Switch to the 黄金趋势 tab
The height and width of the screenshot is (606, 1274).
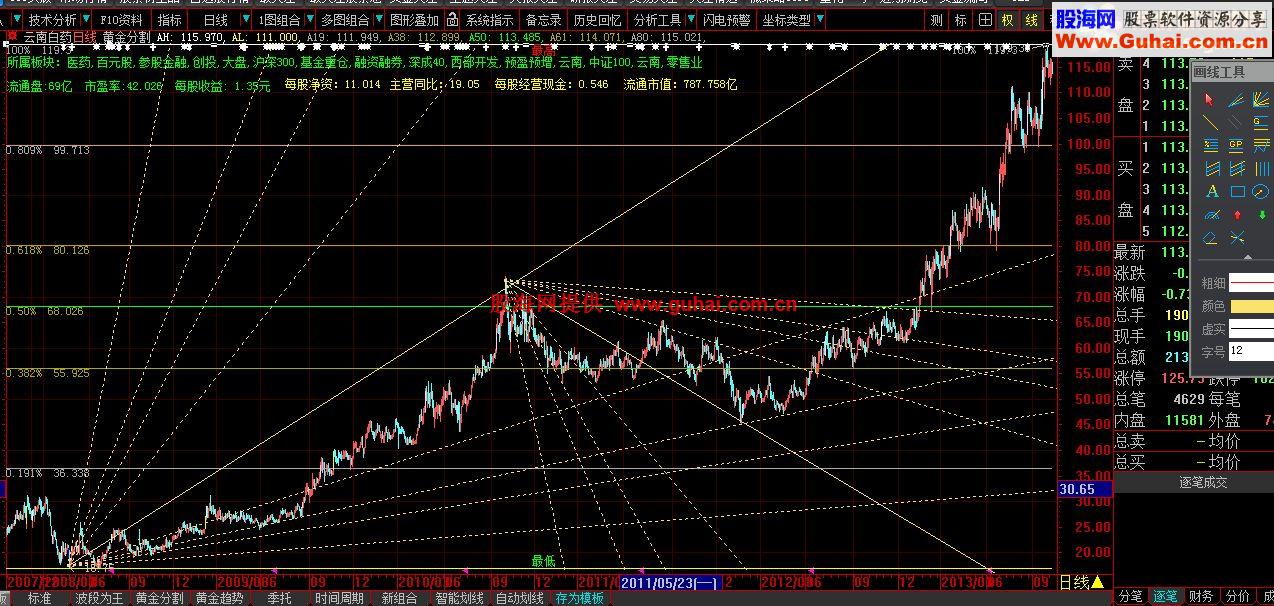point(219,598)
